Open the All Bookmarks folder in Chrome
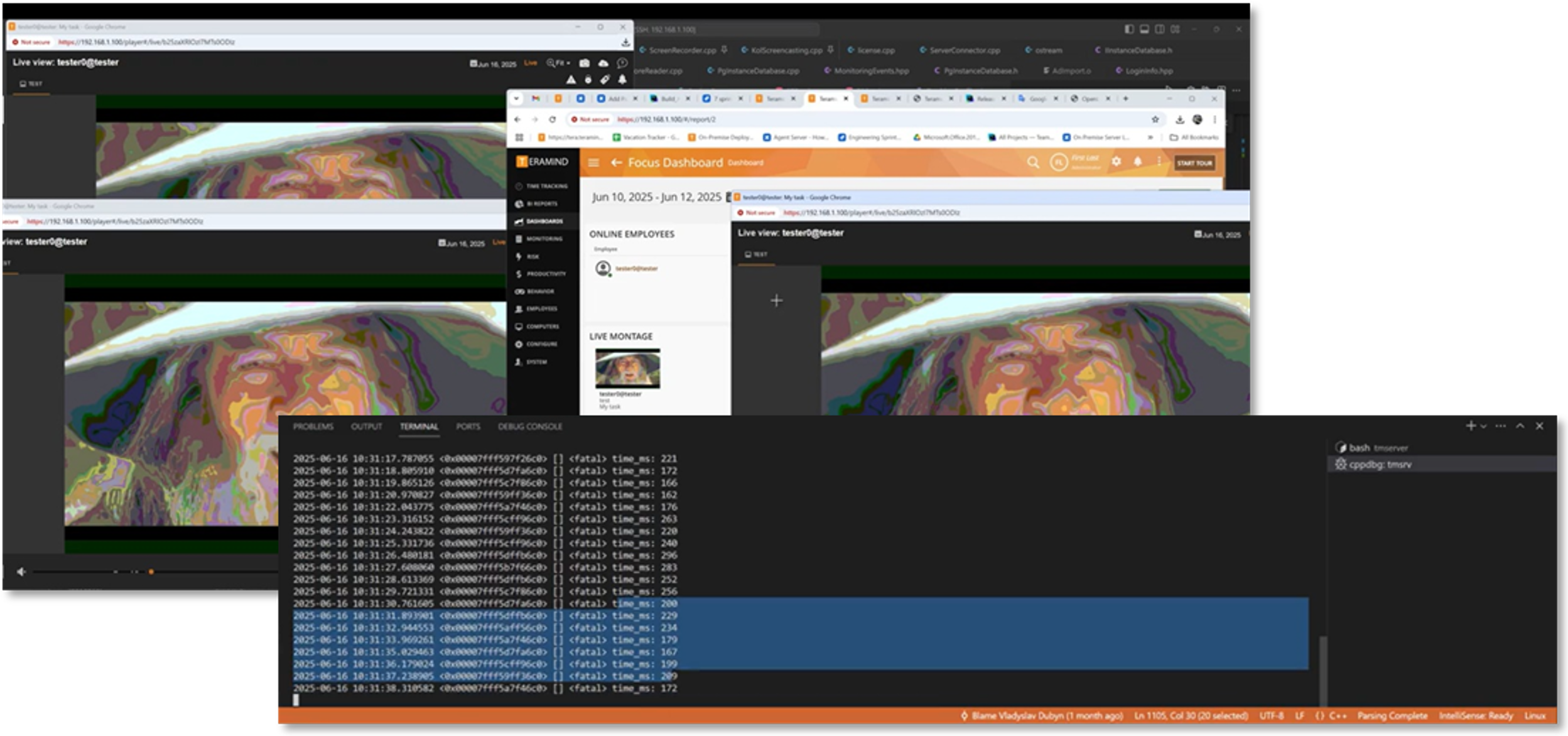 1194,138
